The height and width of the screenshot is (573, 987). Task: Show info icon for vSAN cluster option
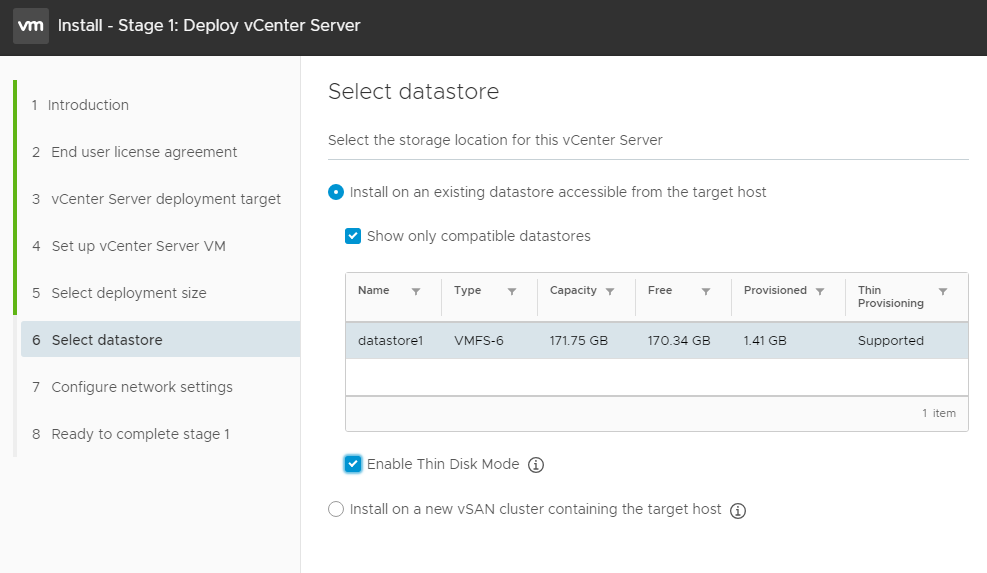tap(738, 511)
